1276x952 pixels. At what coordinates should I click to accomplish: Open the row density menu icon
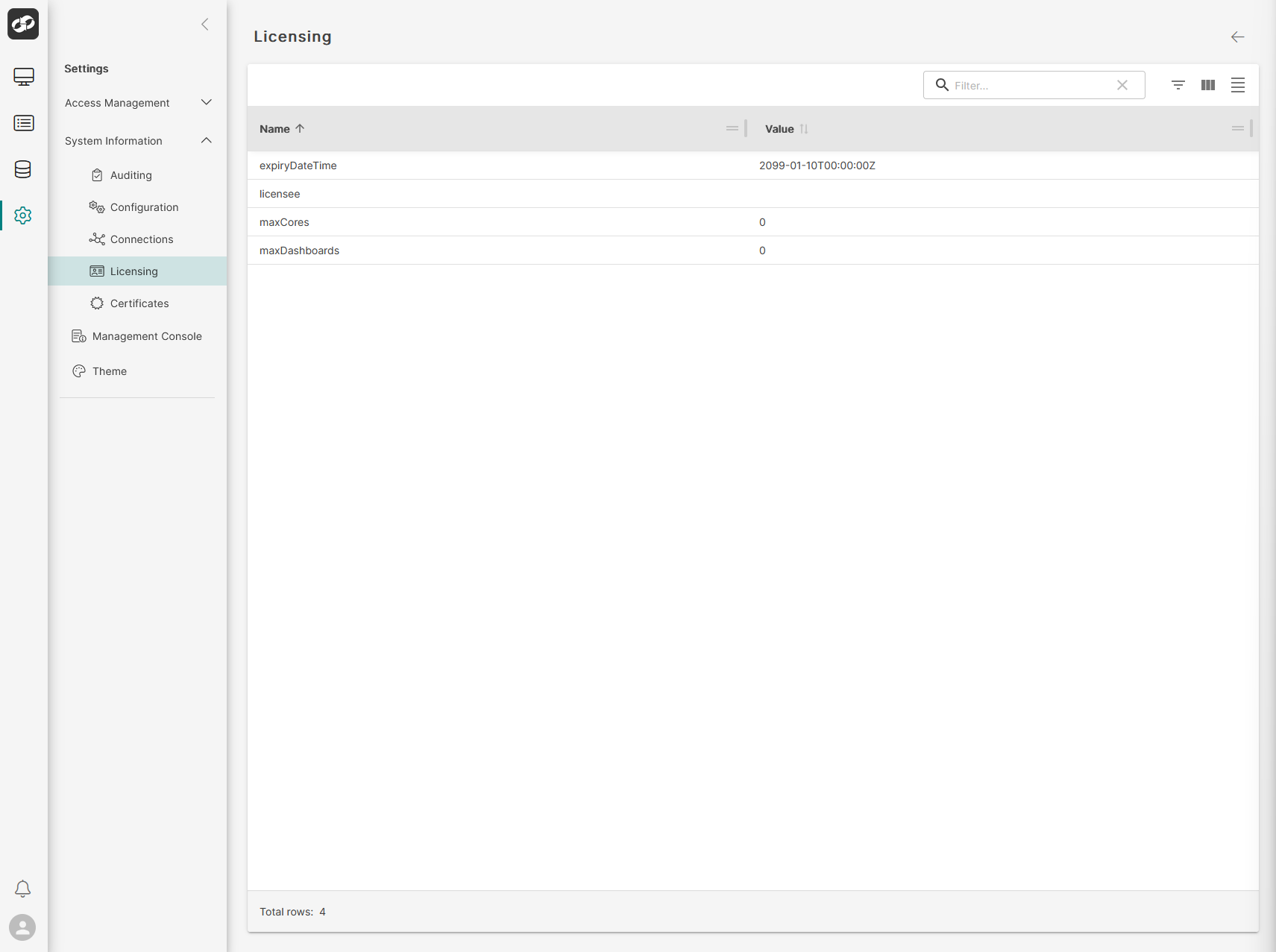click(x=1238, y=85)
